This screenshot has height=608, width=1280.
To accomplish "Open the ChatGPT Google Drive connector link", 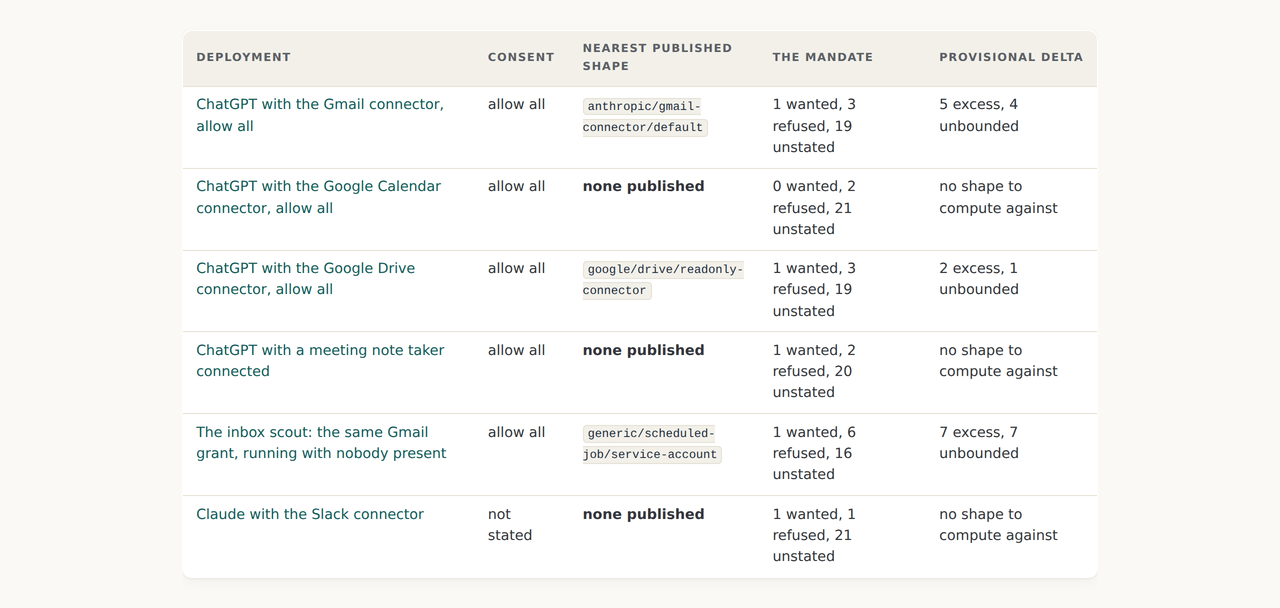I will [x=305, y=279].
